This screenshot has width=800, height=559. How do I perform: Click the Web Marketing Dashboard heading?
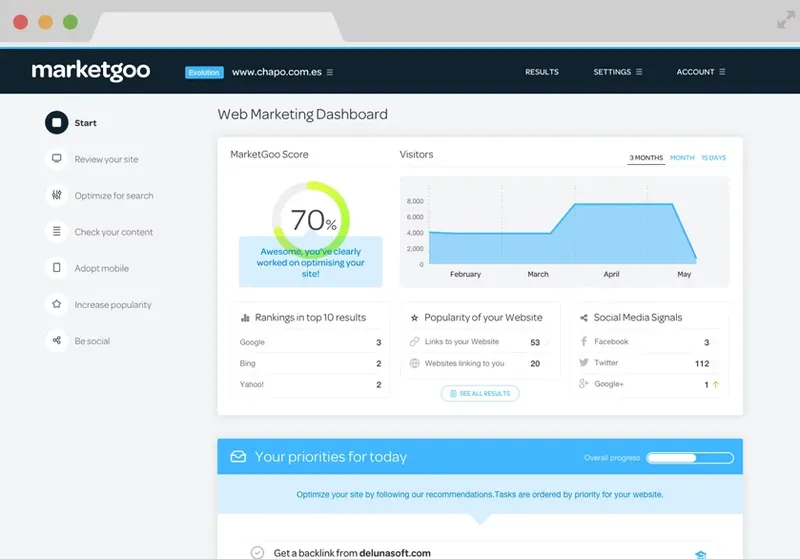click(303, 114)
